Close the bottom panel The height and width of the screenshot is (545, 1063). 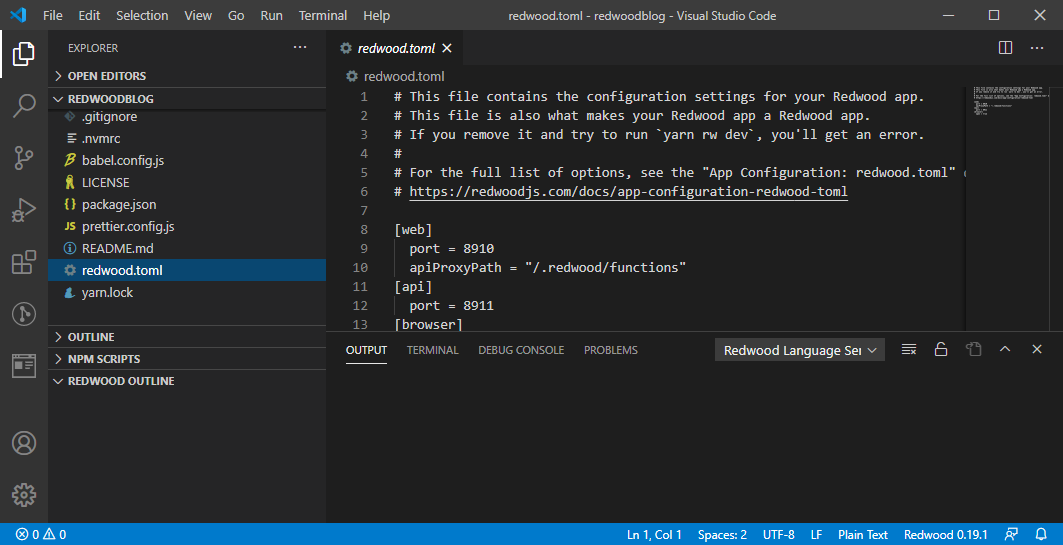(x=1037, y=350)
